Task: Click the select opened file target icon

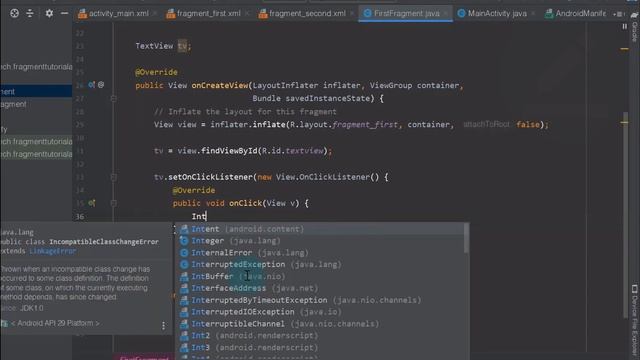Action: point(14,13)
